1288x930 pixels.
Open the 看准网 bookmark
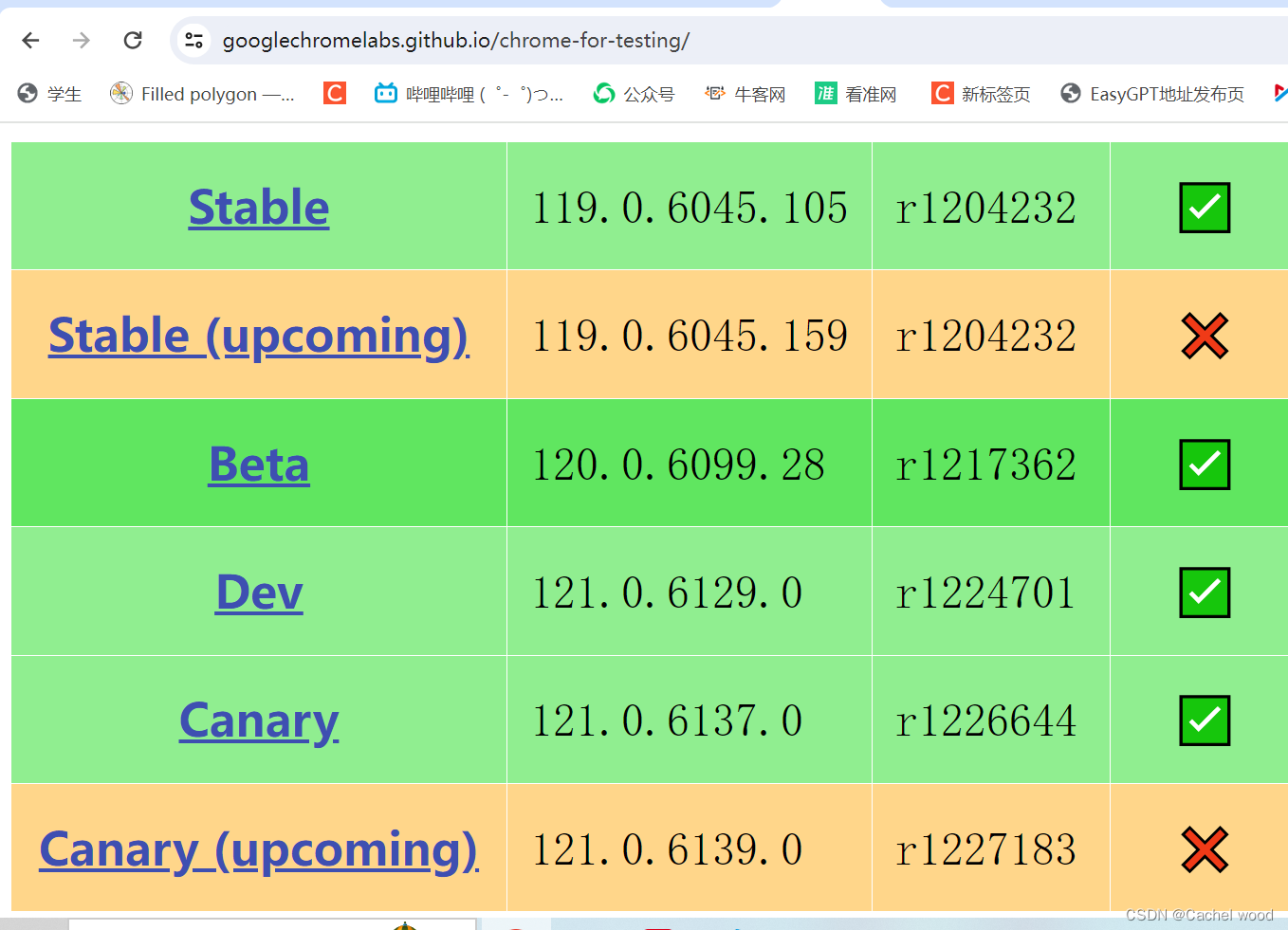[856, 93]
